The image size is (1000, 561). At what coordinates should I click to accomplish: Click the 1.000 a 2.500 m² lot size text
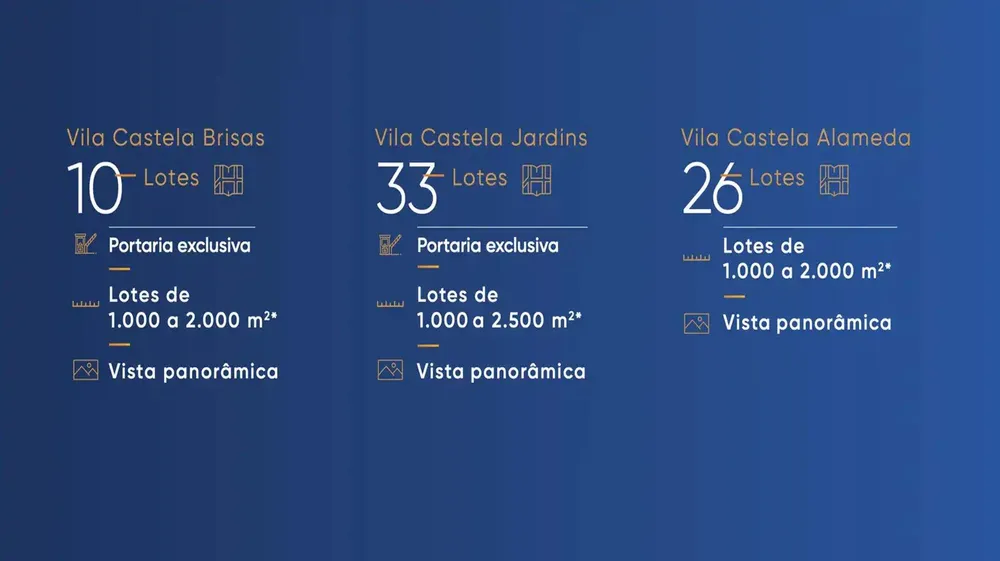(x=499, y=320)
